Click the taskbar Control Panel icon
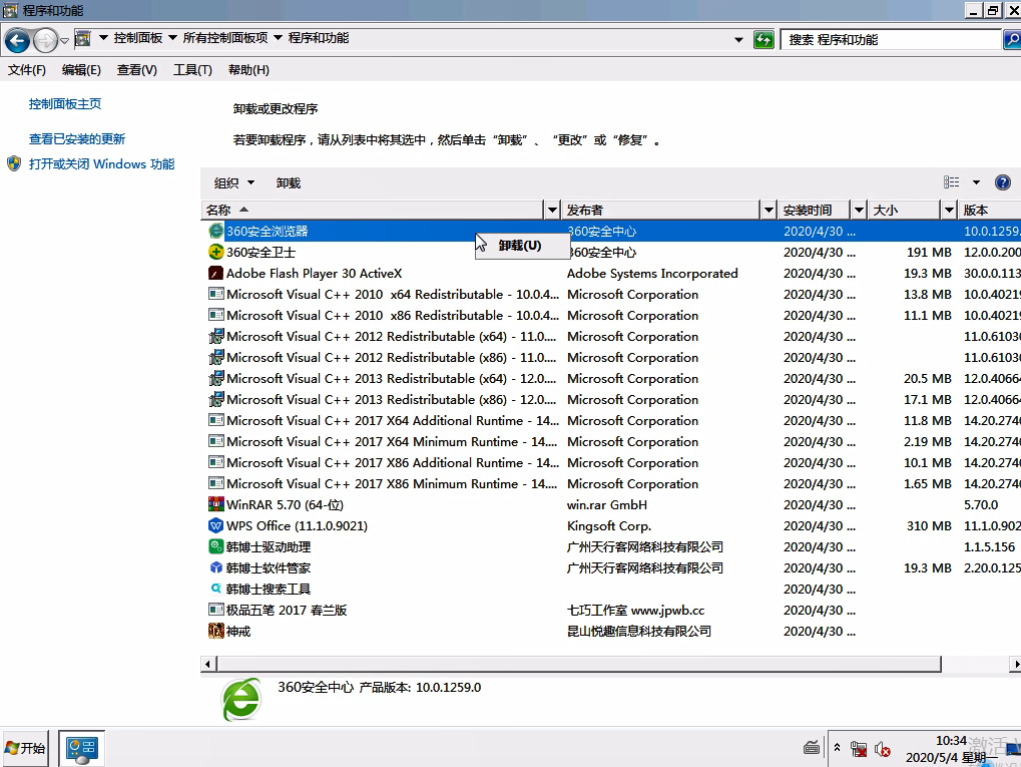Screen dimensions: 1021x767 81,749
